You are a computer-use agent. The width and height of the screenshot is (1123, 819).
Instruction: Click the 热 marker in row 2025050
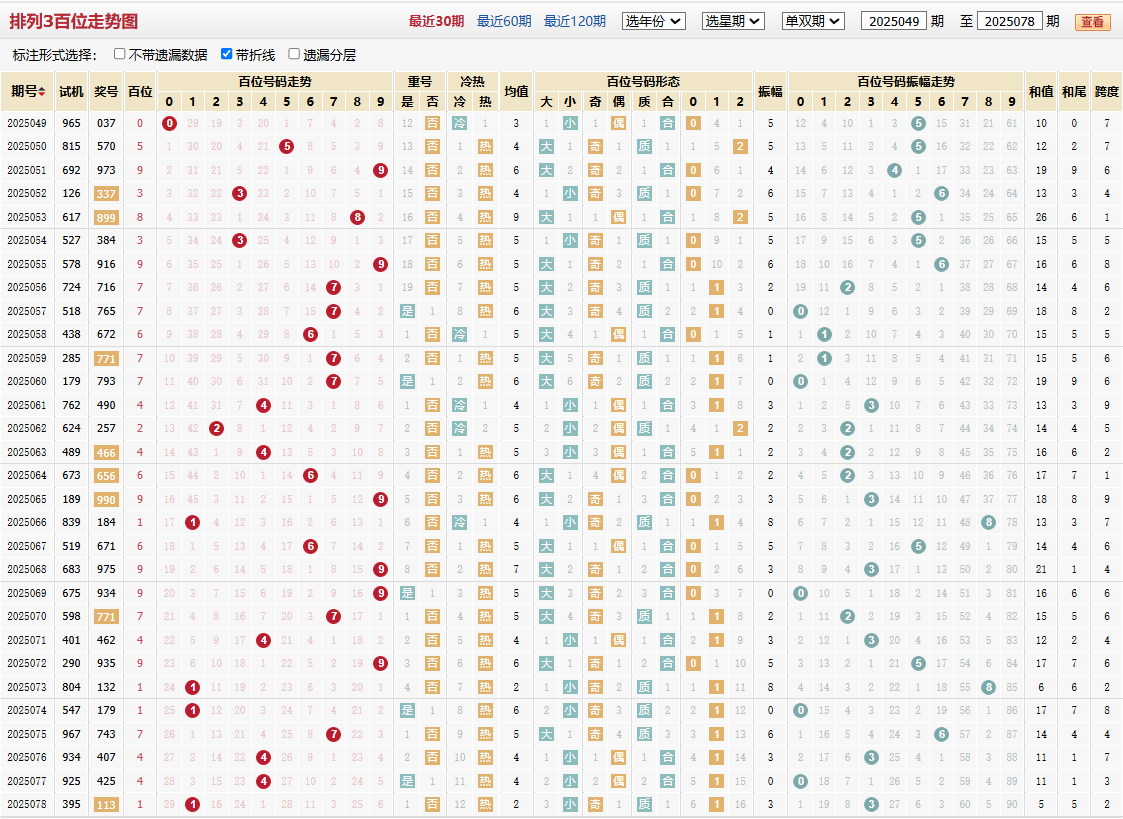click(x=486, y=147)
